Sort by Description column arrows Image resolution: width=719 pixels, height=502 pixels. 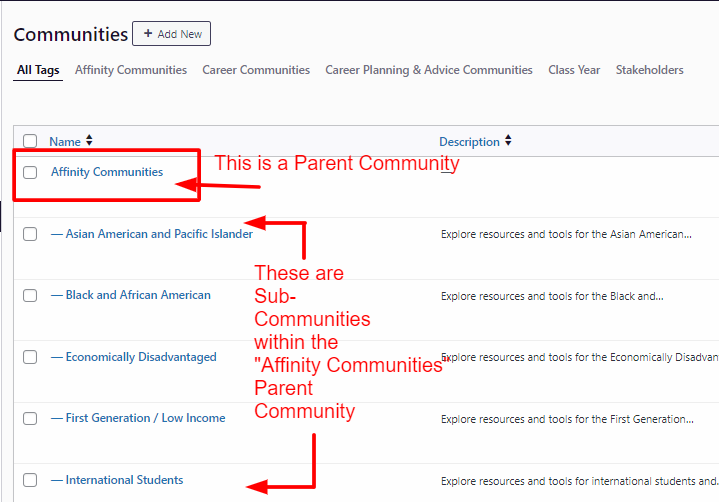(x=508, y=142)
